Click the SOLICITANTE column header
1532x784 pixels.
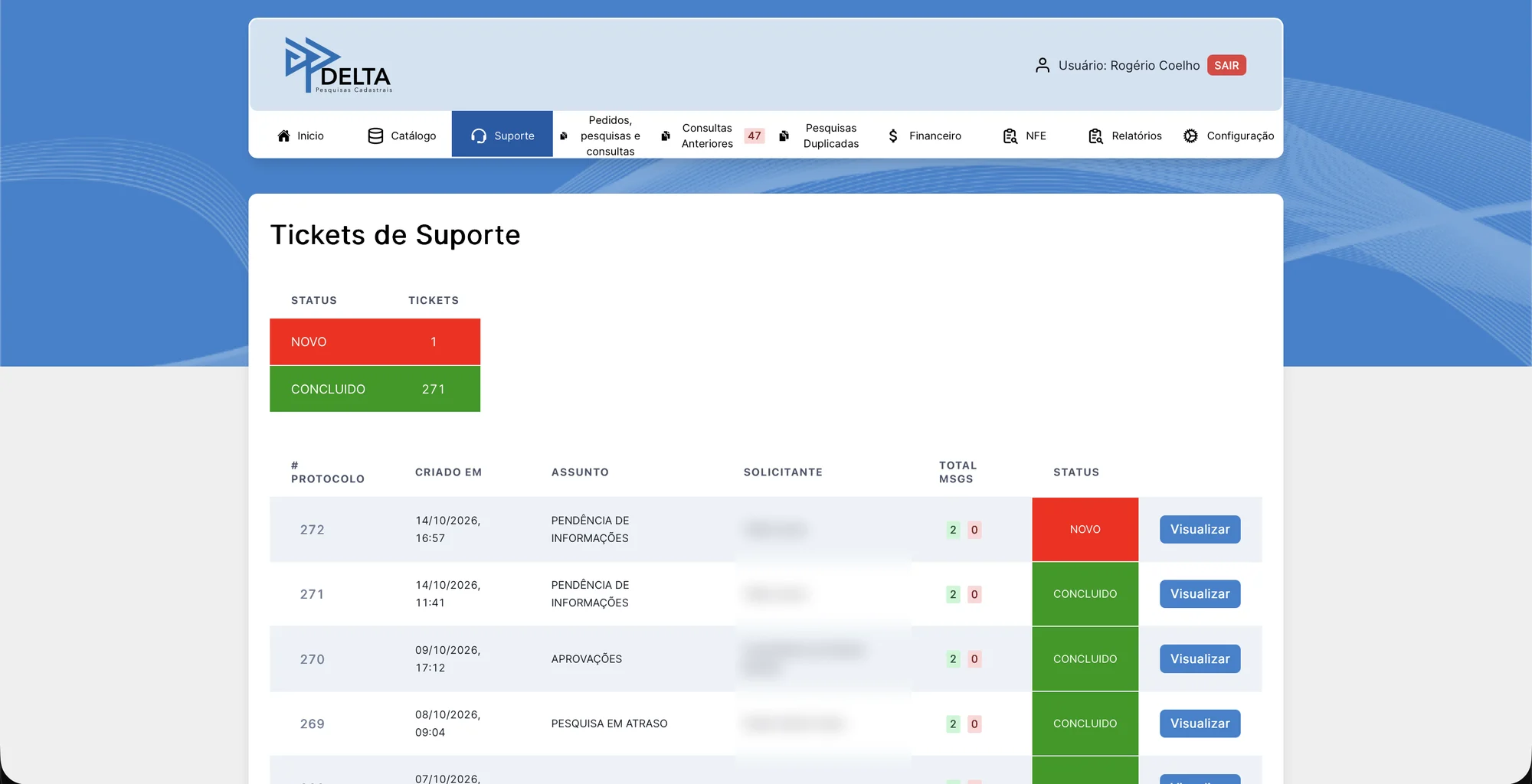pyautogui.click(x=783, y=472)
